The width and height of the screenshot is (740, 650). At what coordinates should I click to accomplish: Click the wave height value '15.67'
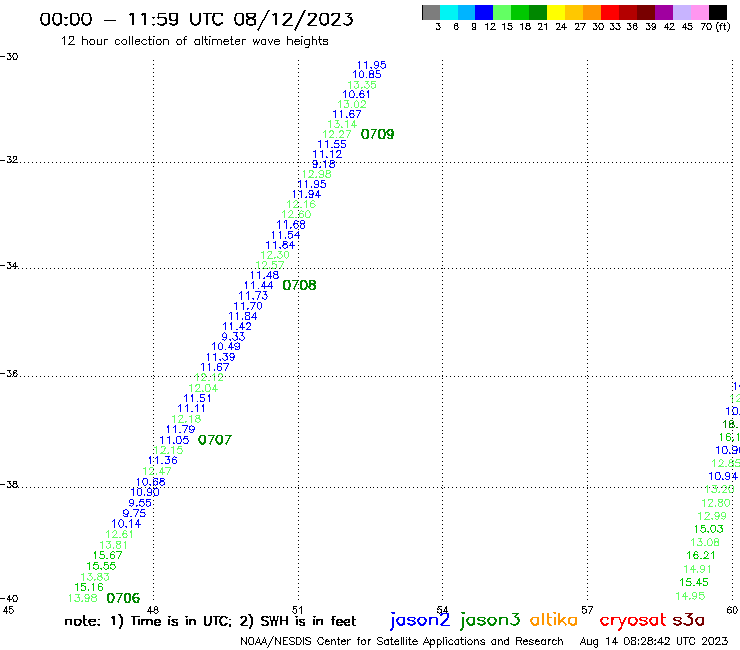coord(108,556)
